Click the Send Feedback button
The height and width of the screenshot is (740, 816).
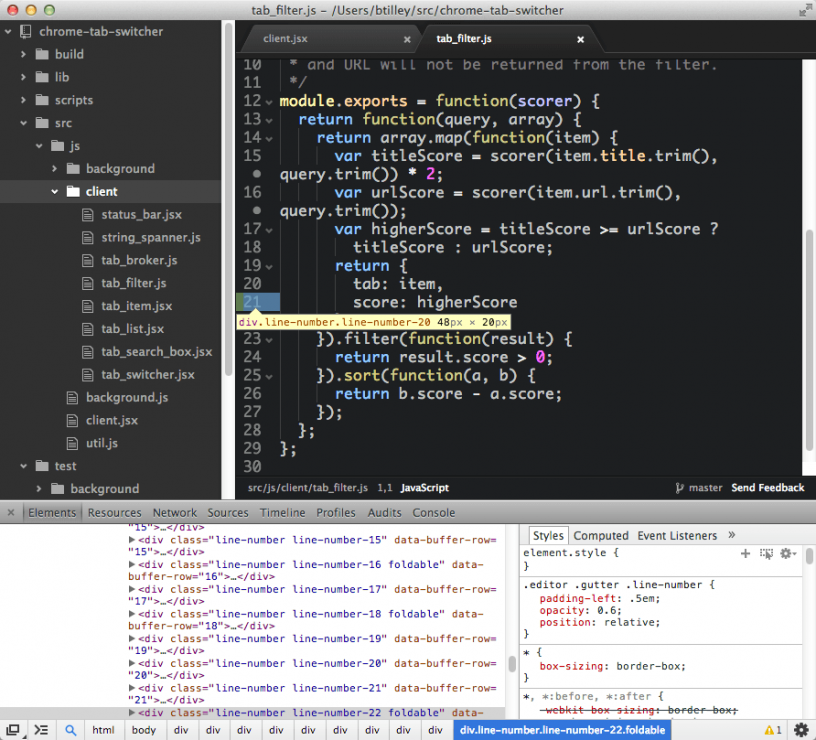tap(768, 487)
